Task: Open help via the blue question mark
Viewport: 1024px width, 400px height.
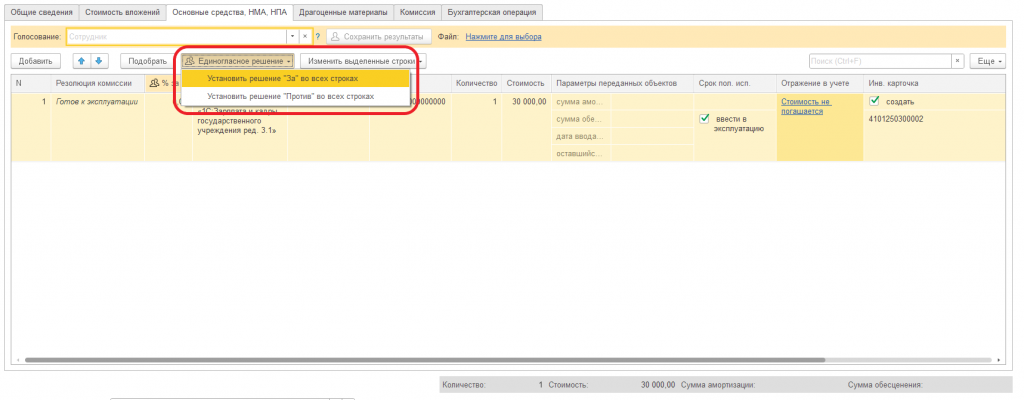Action: coord(317,37)
